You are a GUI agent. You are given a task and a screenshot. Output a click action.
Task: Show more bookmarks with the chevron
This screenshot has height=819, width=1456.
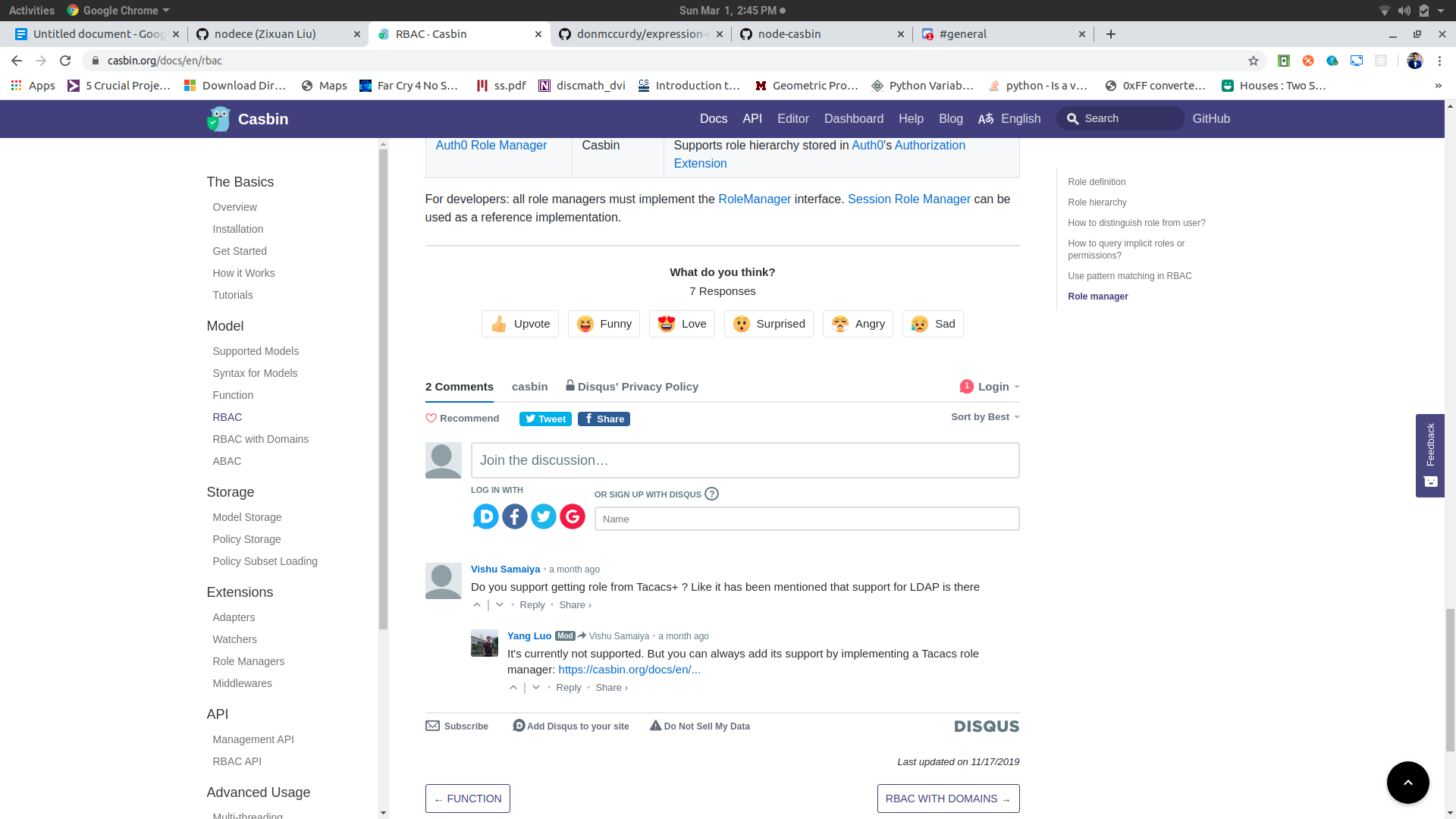1438,86
